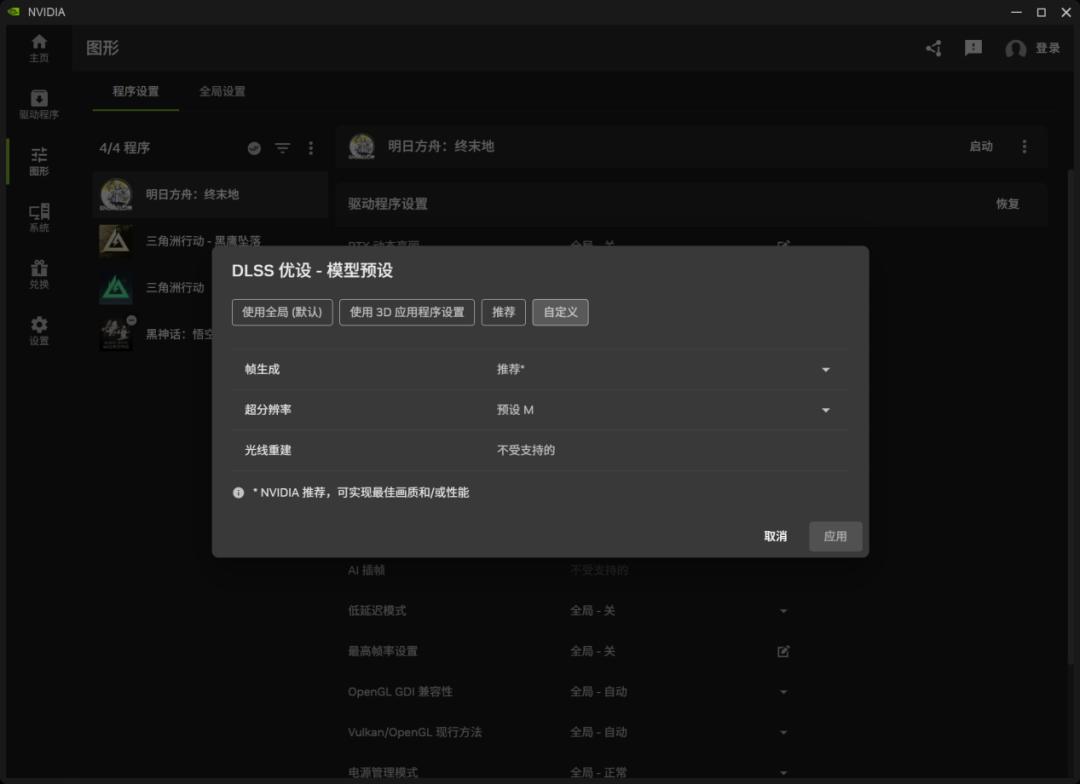The width and height of the screenshot is (1080, 784).
Task: Select the 推荐 preset option
Action: (x=503, y=312)
